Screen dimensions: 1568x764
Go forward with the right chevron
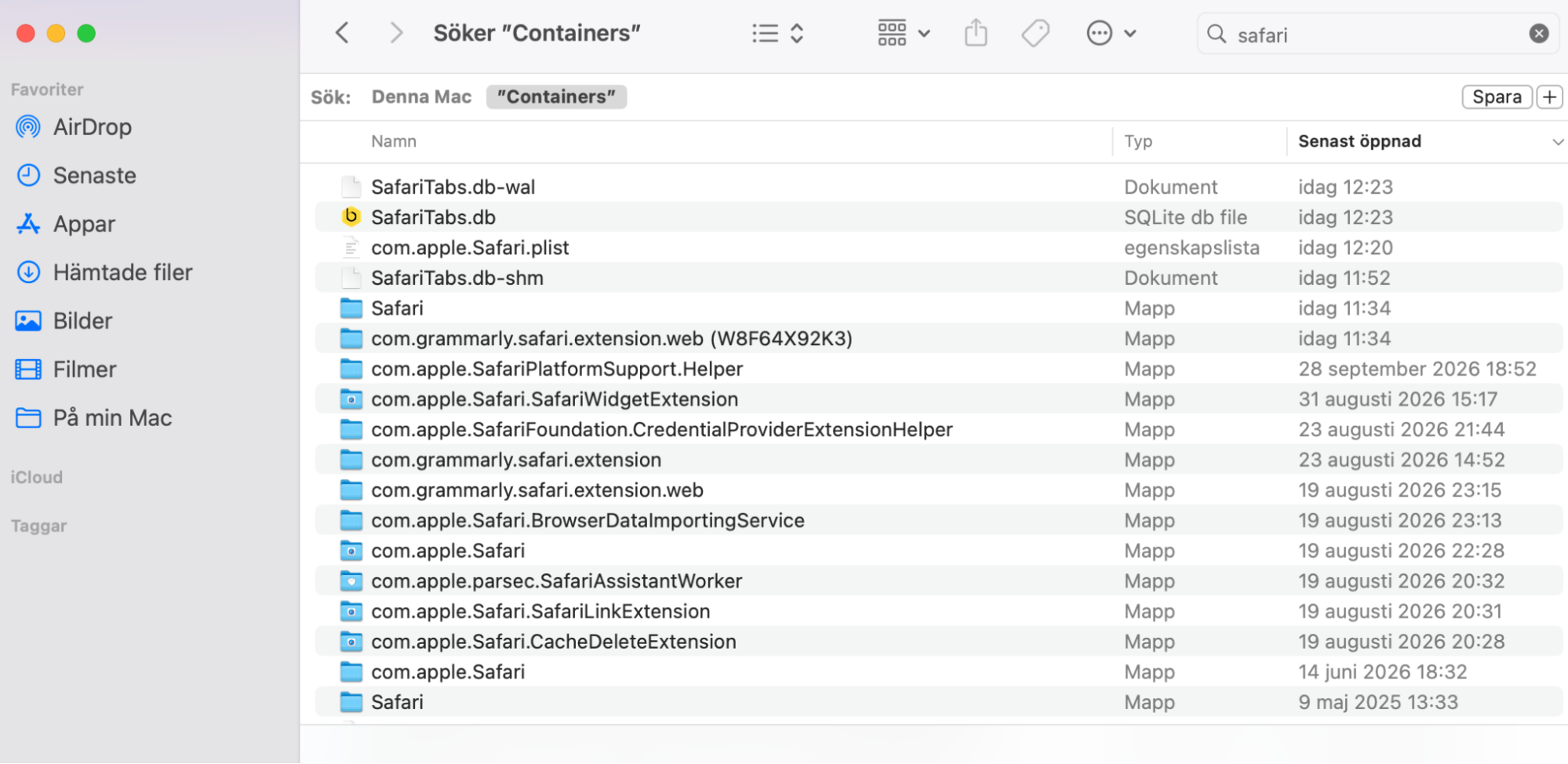[396, 33]
